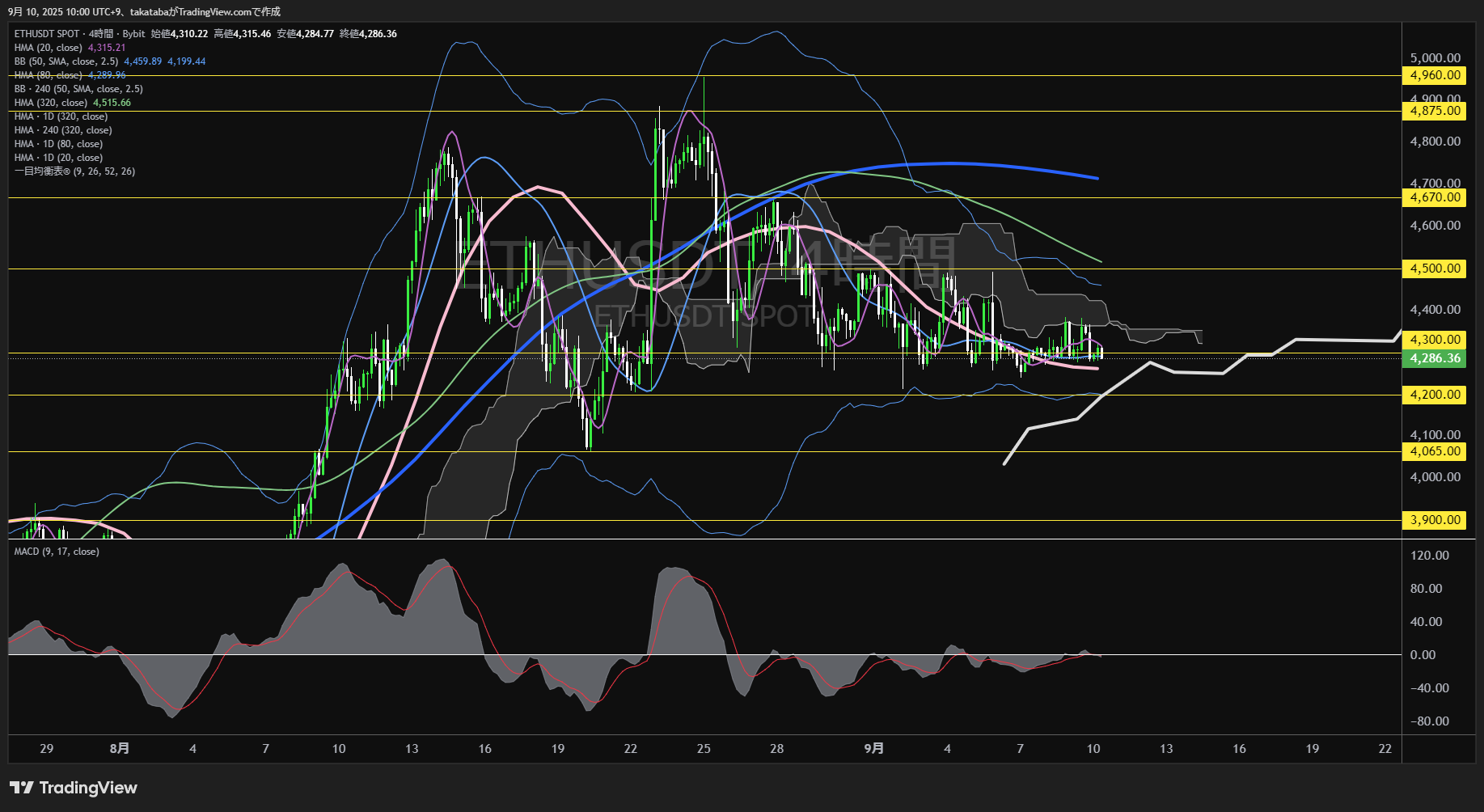Click the green current price label 4,286.36
The image size is (1484, 812).
(1435, 358)
